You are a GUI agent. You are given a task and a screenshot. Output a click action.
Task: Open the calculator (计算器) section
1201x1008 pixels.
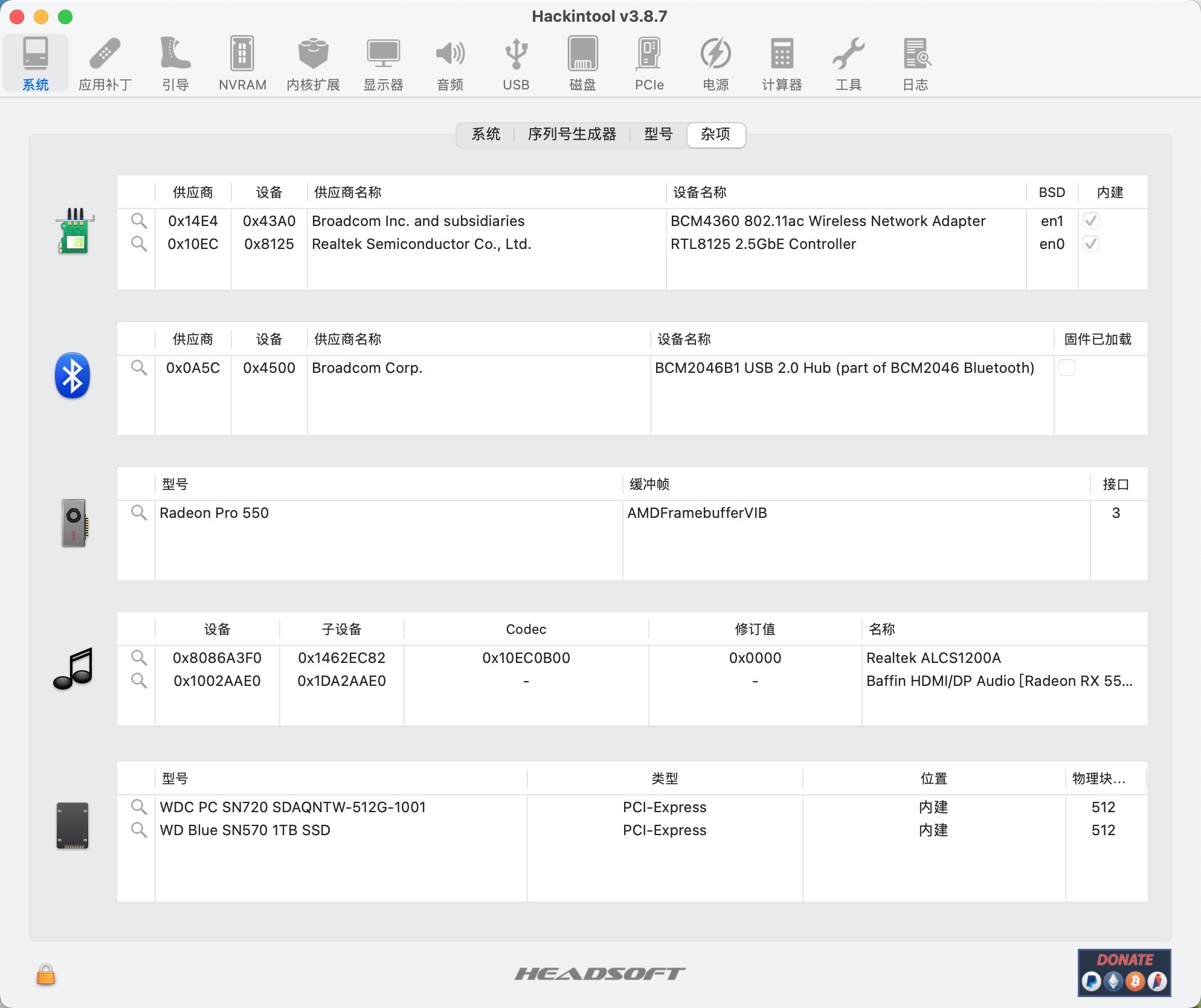coord(782,63)
